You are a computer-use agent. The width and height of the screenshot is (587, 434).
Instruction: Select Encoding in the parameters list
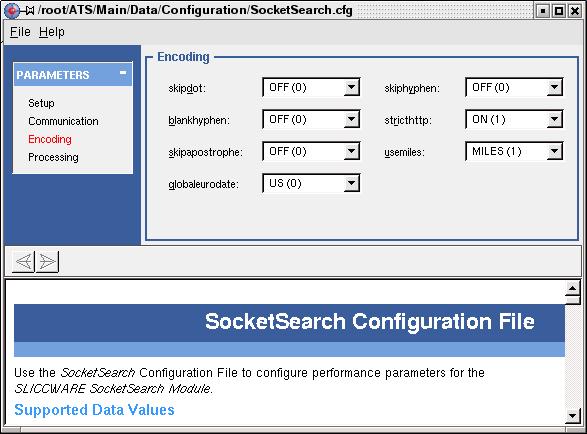(x=50, y=139)
